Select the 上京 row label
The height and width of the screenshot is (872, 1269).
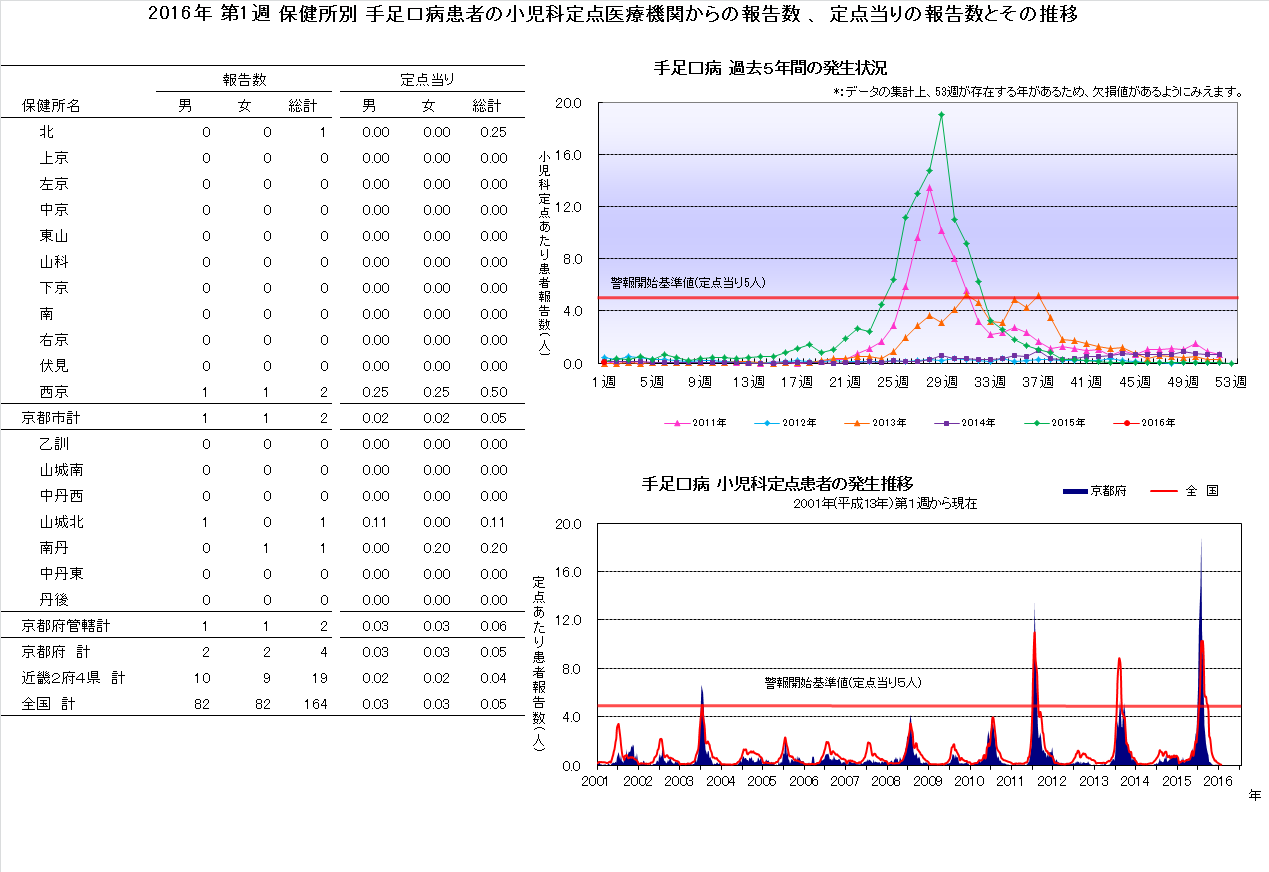point(54,158)
